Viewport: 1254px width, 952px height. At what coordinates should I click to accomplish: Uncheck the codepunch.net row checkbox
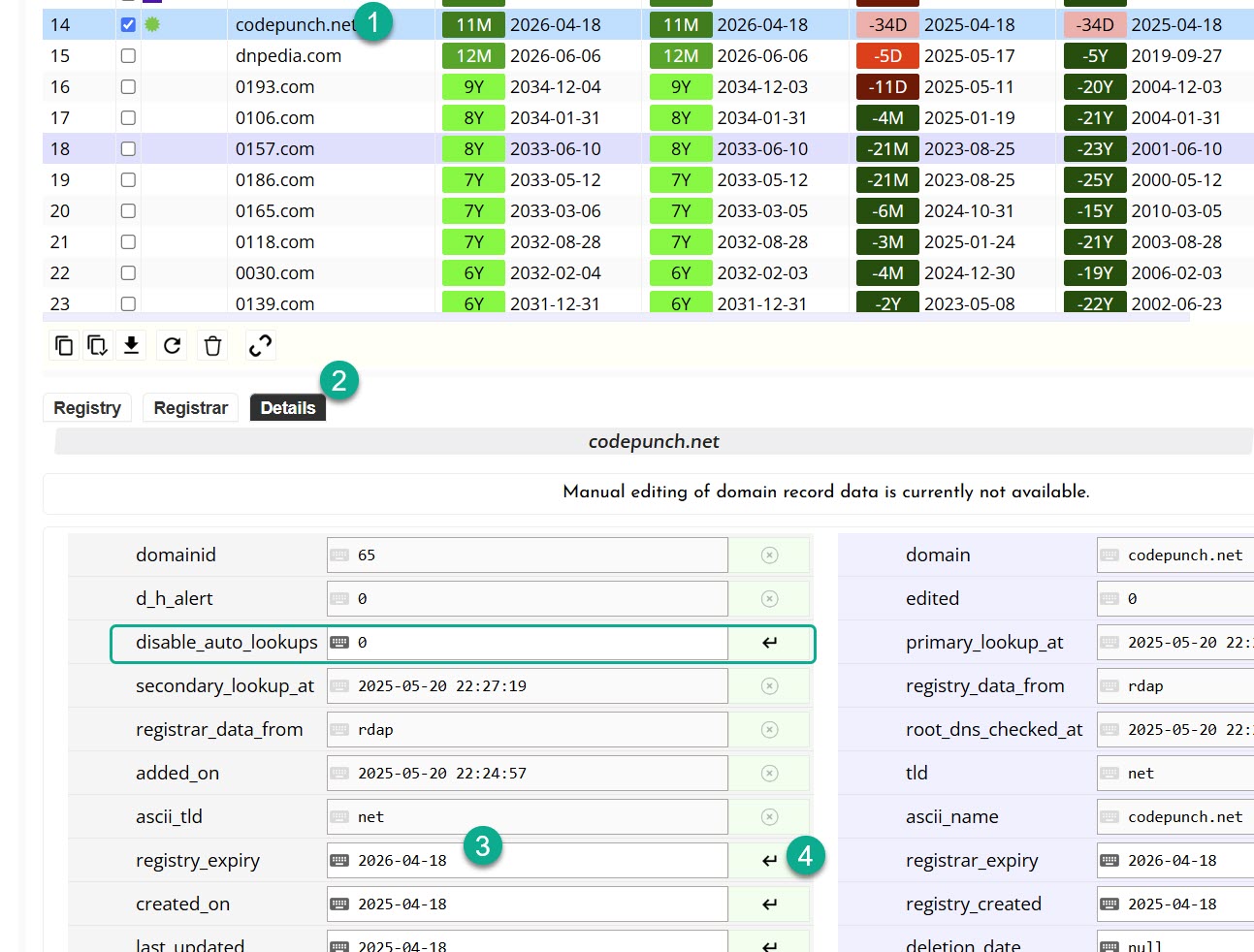(128, 25)
